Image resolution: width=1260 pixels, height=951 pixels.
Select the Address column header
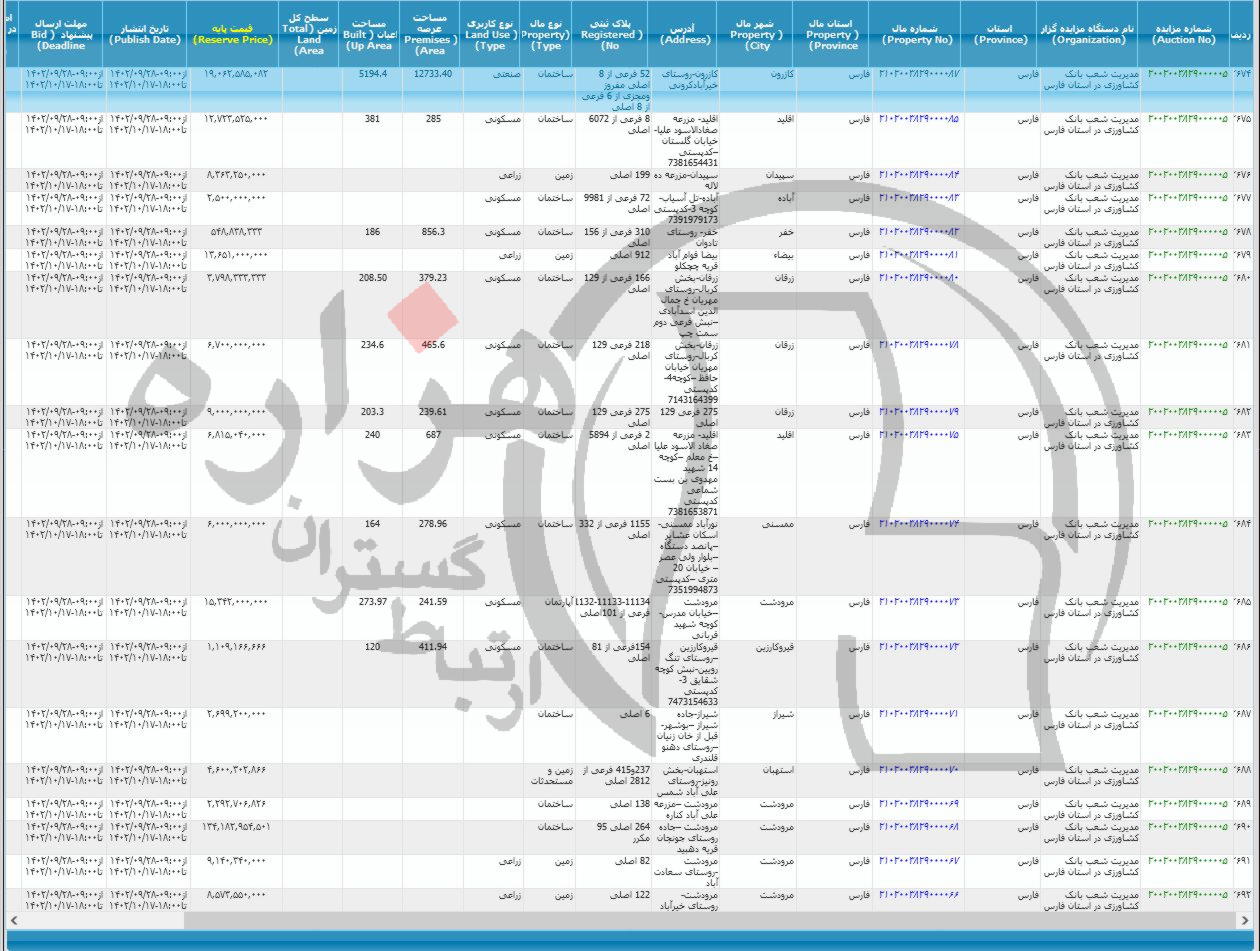click(685, 34)
